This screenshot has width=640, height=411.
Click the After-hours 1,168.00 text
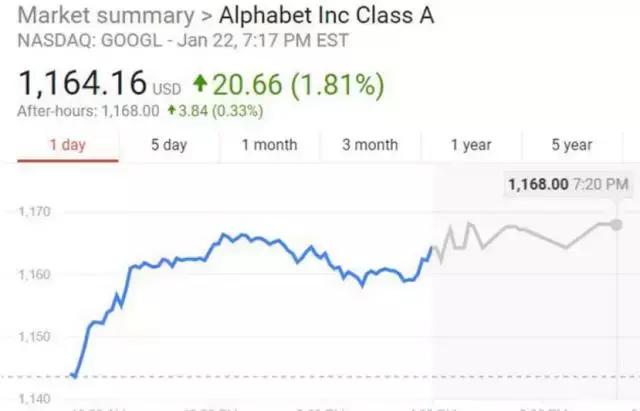[x=88, y=111]
